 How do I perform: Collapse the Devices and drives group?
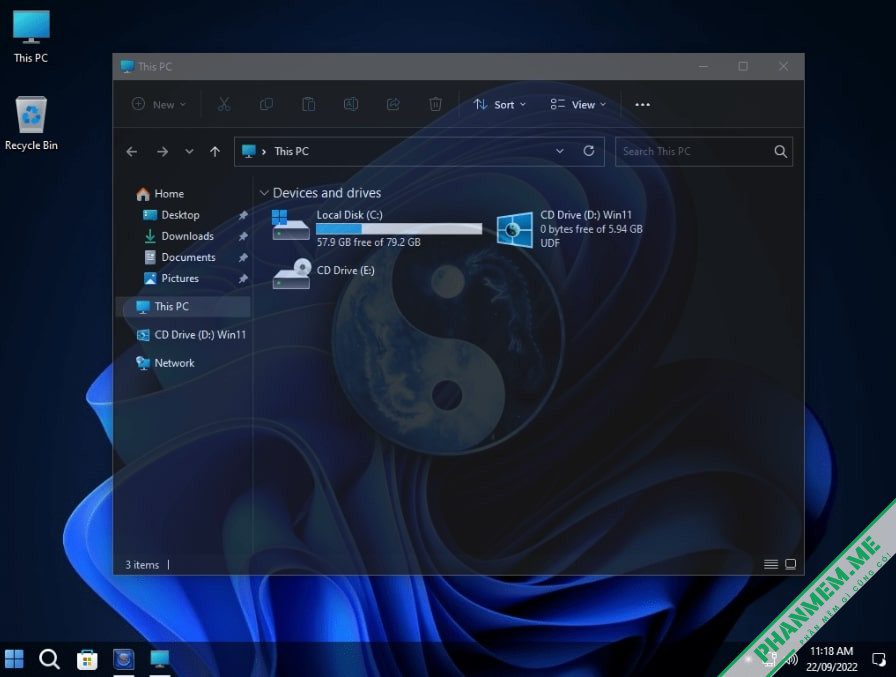point(264,193)
